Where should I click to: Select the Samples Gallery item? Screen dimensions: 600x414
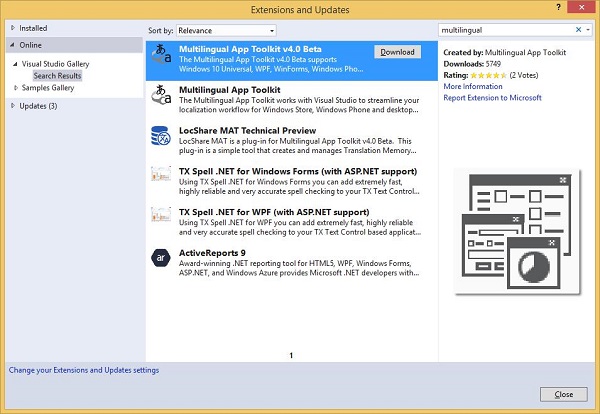(48, 88)
